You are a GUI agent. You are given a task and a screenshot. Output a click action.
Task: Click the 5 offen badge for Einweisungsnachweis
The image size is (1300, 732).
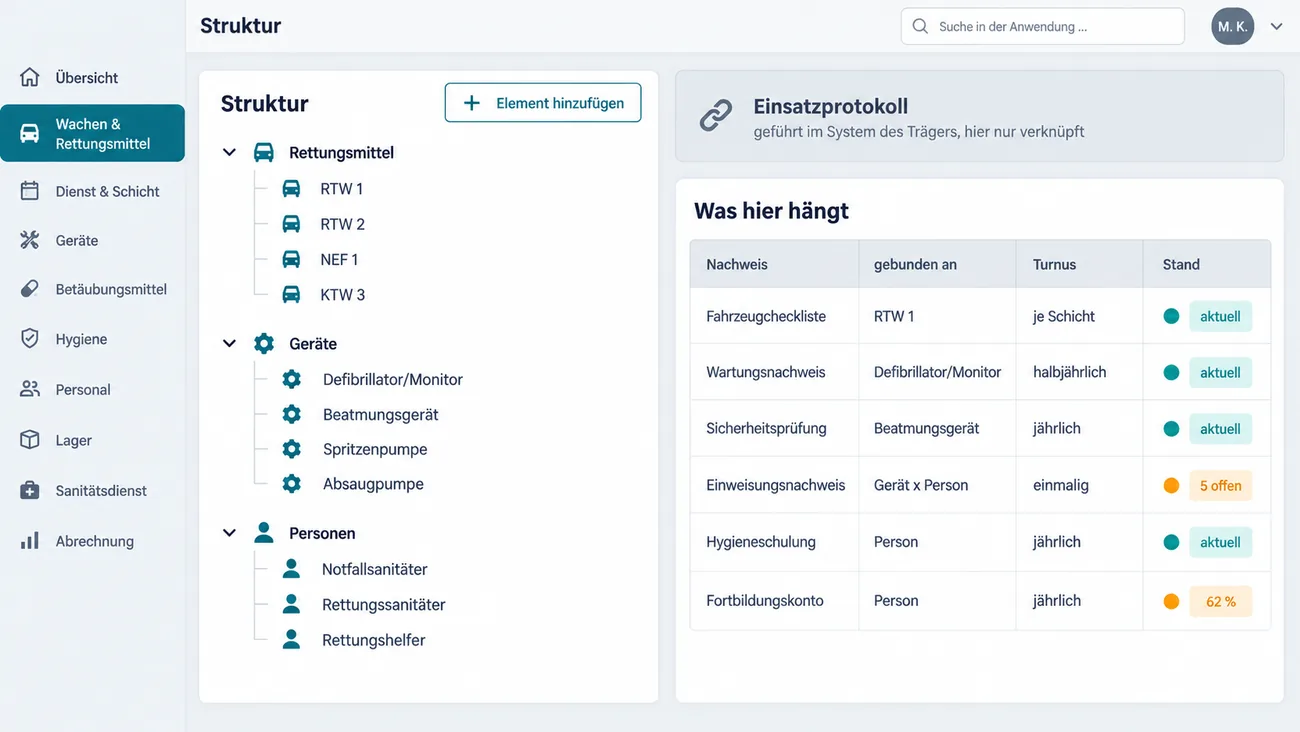(1220, 486)
